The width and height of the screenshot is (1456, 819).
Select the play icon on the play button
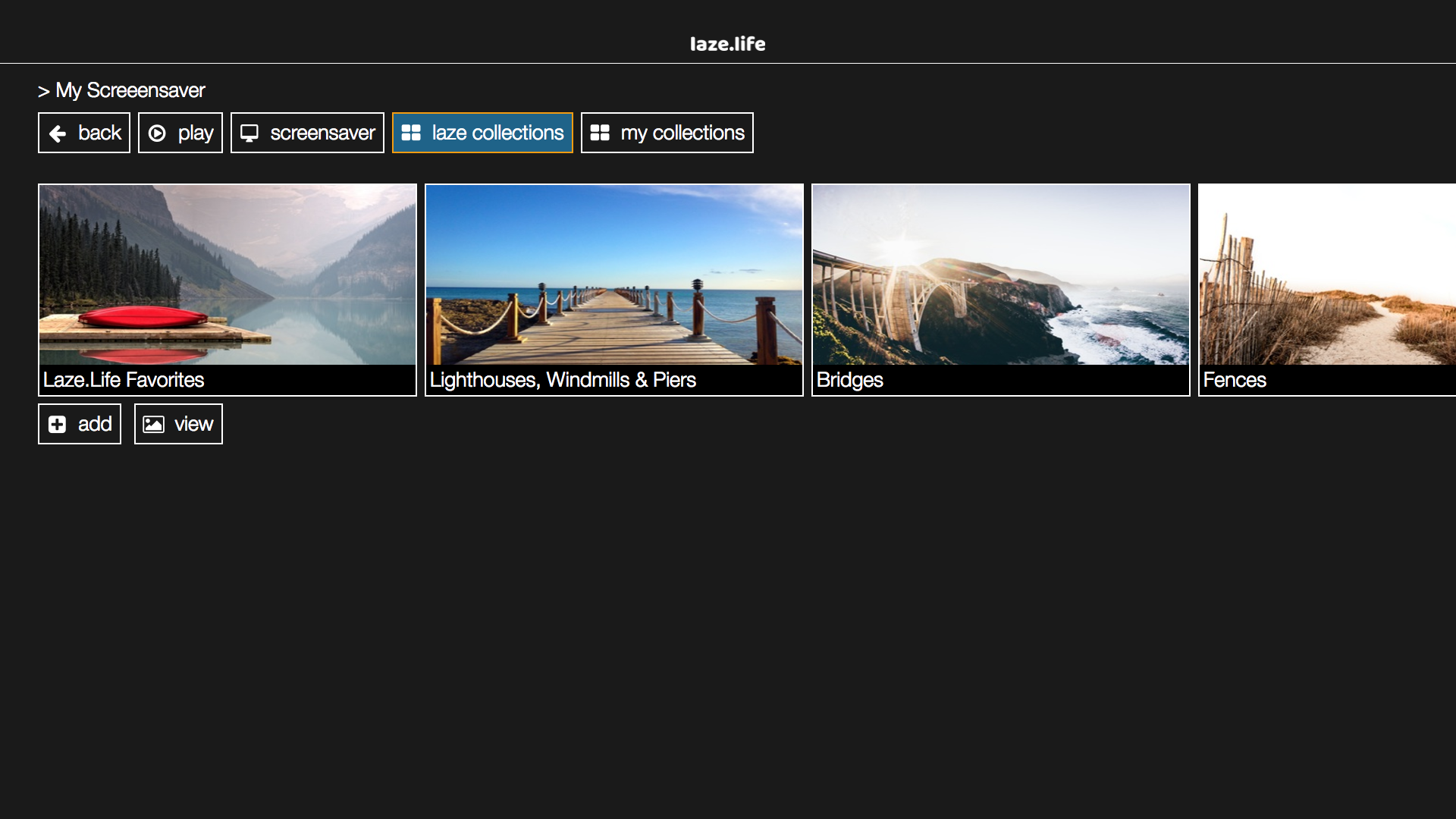pyautogui.click(x=158, y=133)
